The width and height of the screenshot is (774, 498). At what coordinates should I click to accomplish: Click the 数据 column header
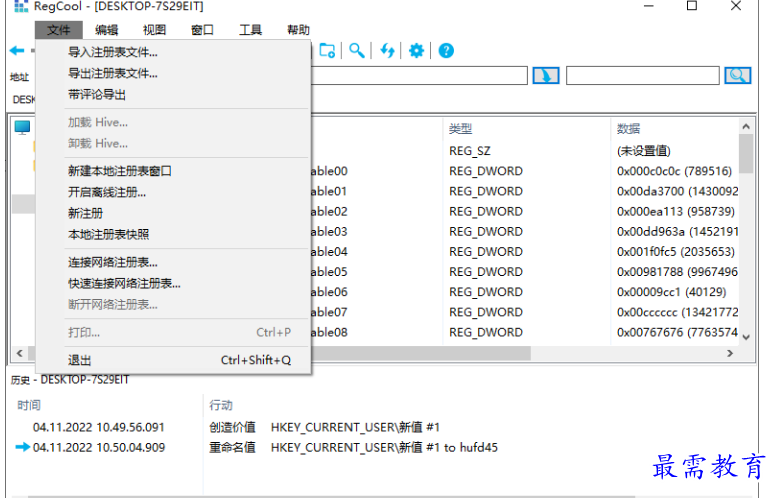pyautogui.click(x=628, y=129)
